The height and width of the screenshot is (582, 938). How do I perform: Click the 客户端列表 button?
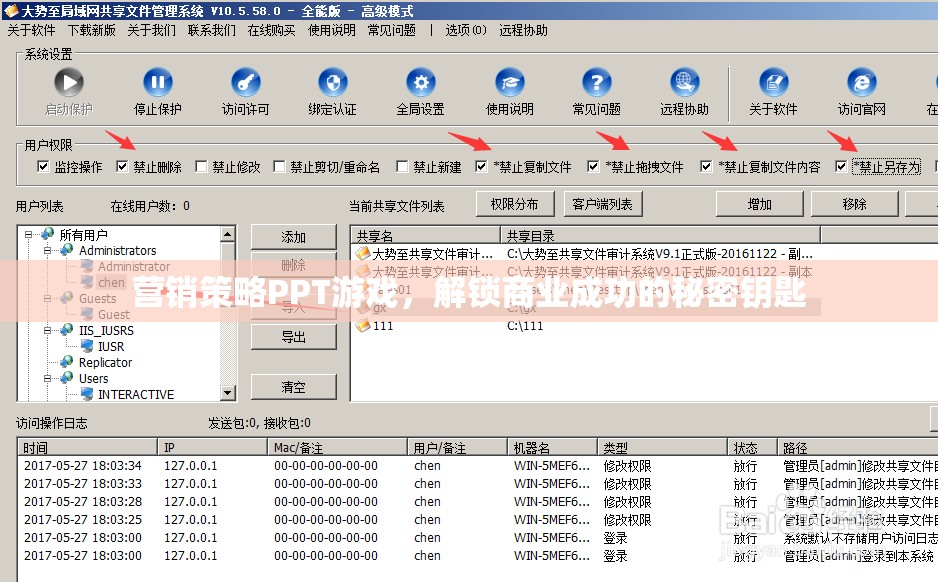pos(603,204)
